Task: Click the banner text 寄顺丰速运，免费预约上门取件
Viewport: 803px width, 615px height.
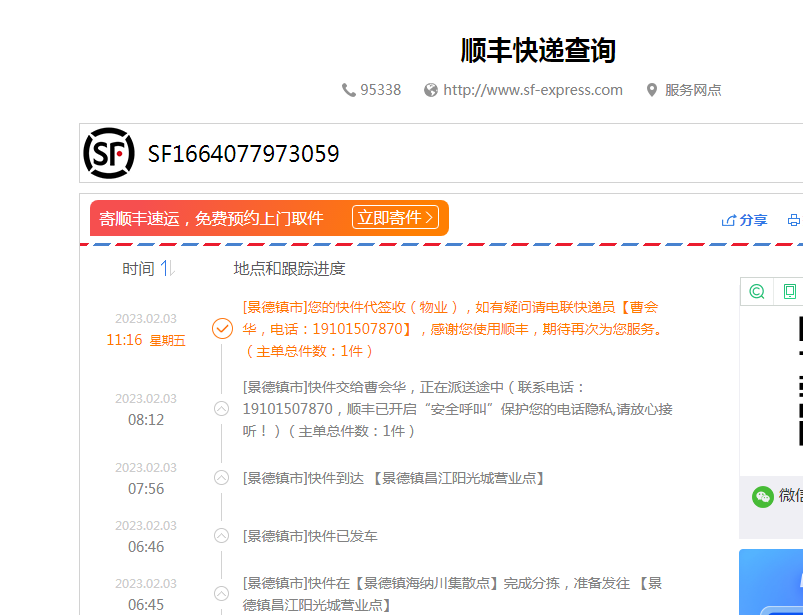Action: point(211,219)
